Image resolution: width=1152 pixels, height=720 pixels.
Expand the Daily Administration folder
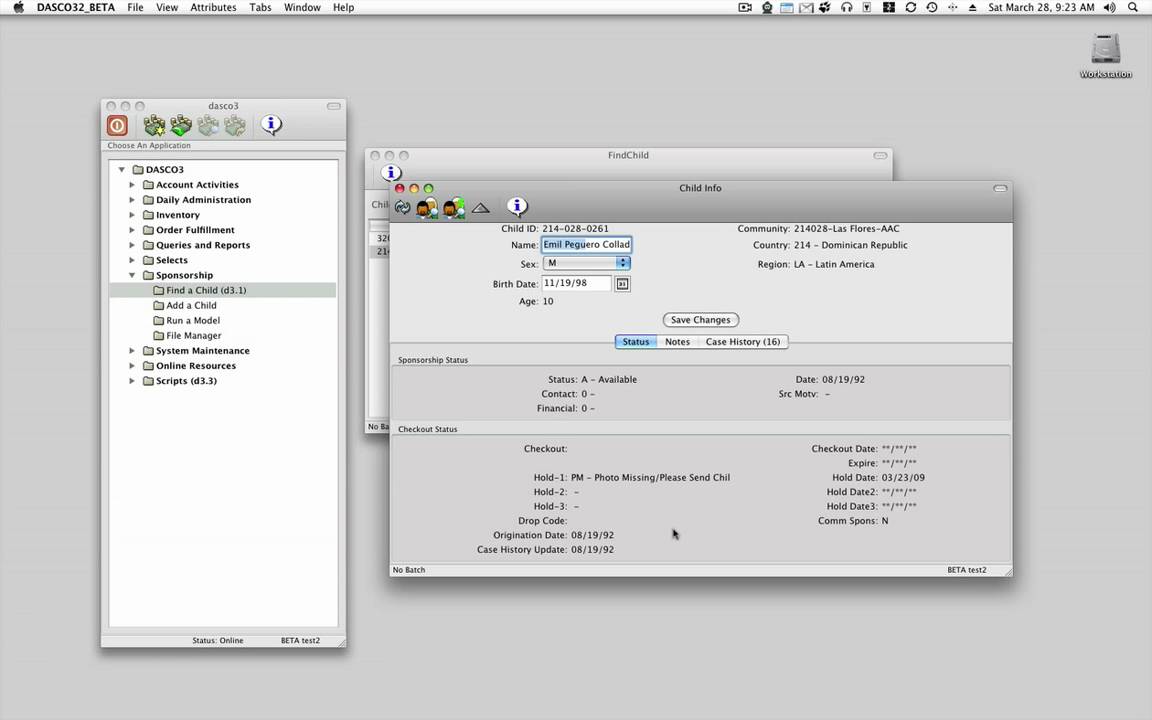coord(132,200)
